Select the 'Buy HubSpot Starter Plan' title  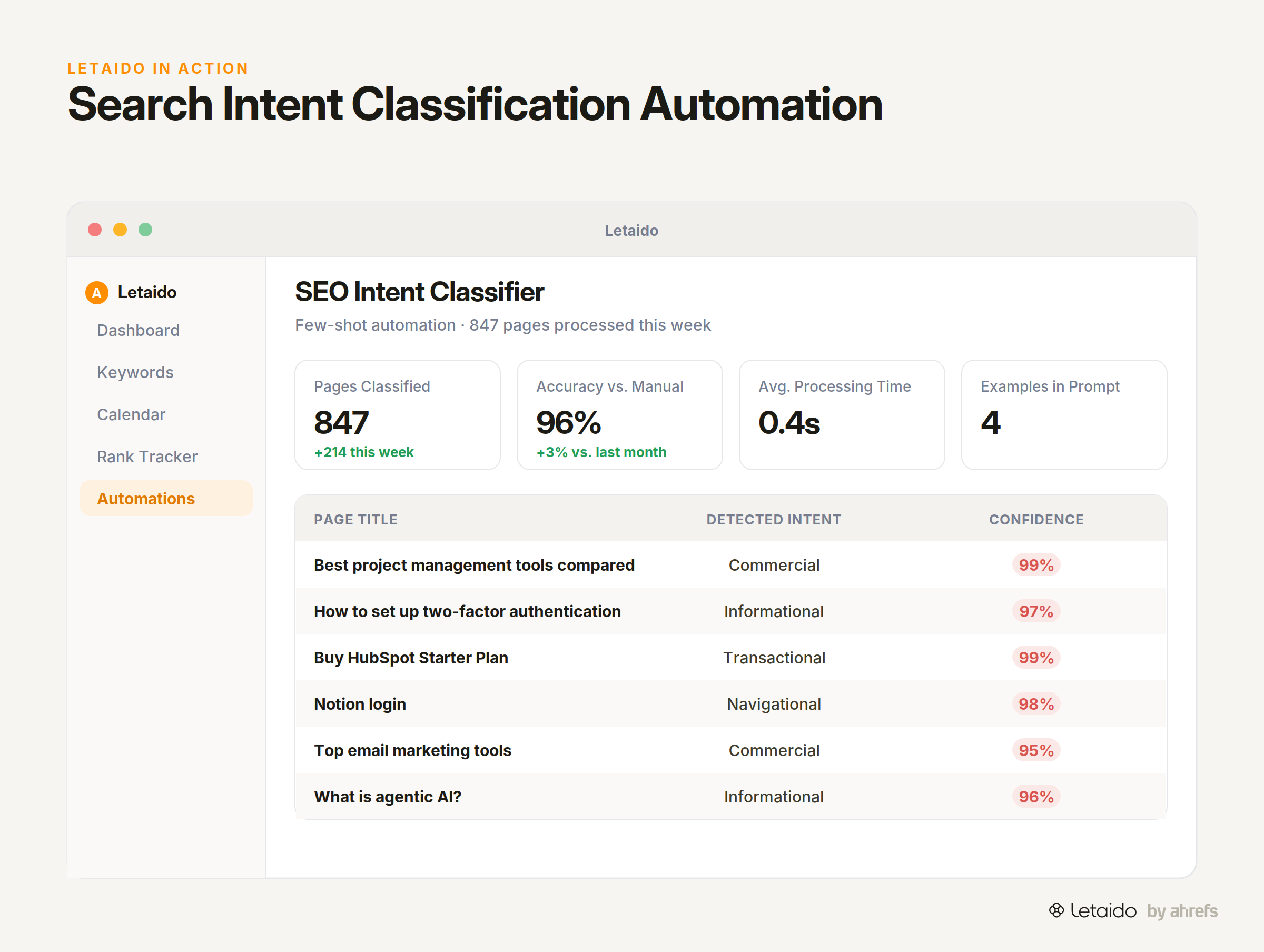411,658
